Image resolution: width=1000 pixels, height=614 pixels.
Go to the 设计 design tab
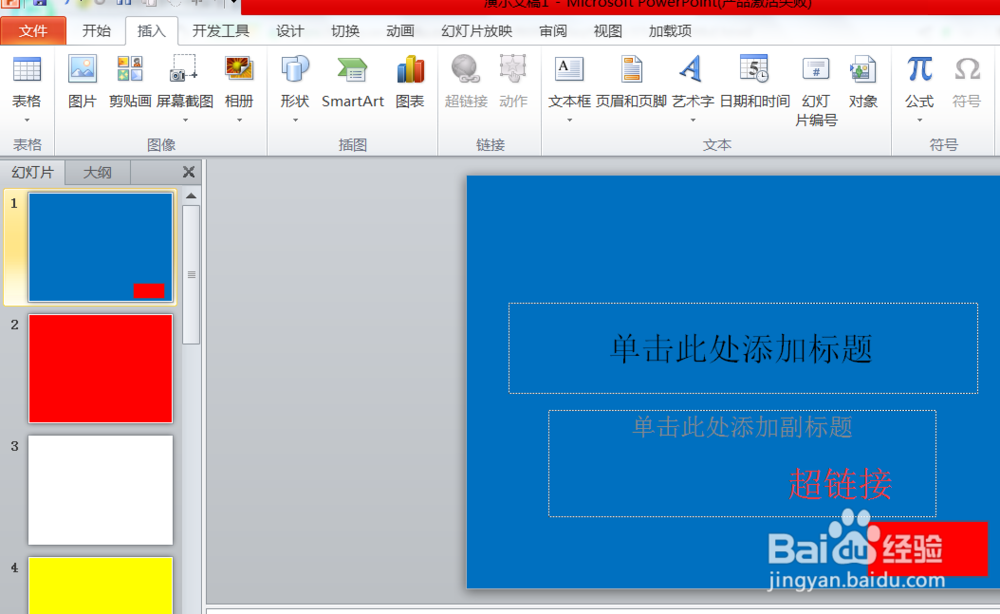(290, 31)
